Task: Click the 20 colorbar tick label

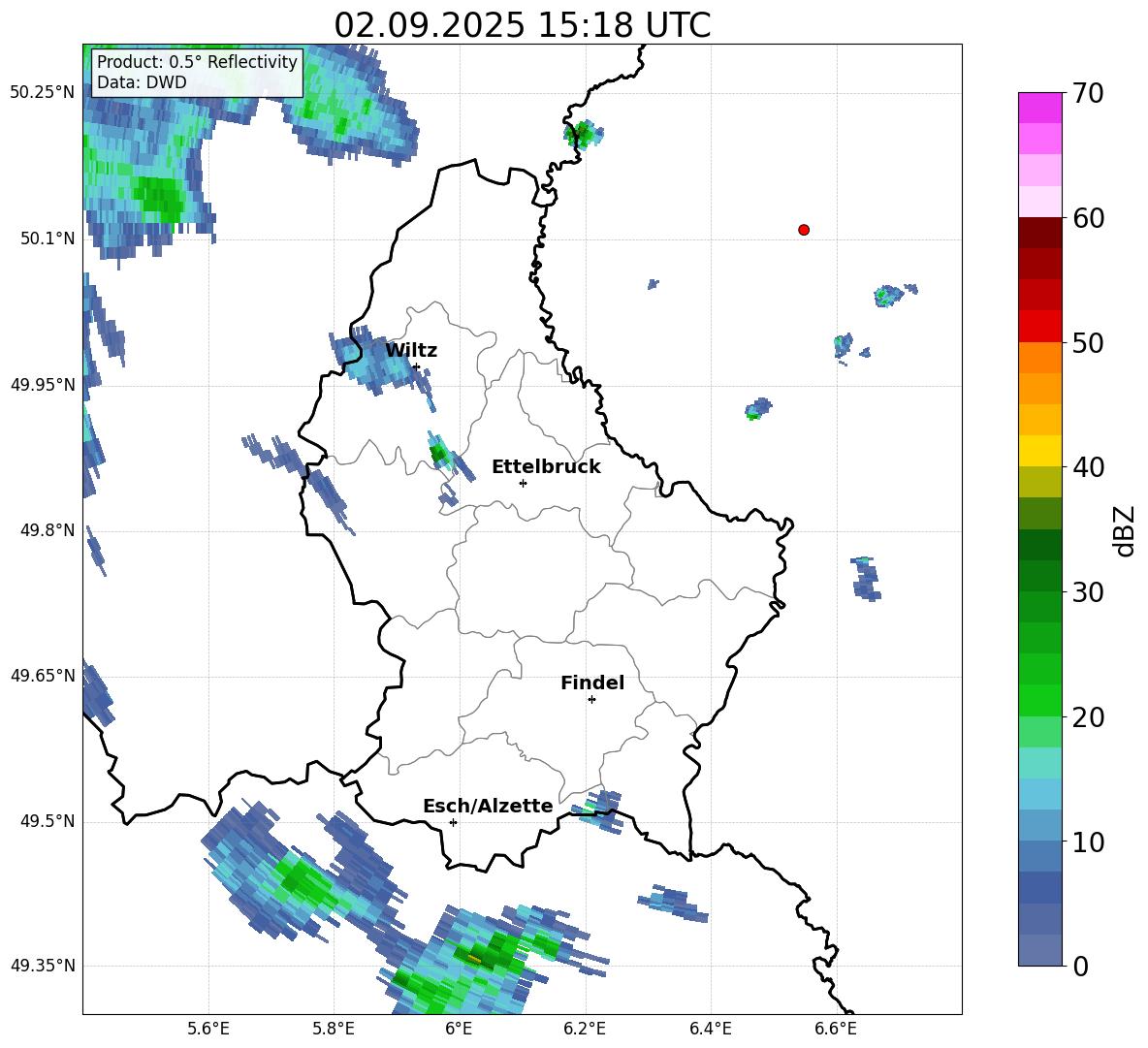Action: (1088, 717)
